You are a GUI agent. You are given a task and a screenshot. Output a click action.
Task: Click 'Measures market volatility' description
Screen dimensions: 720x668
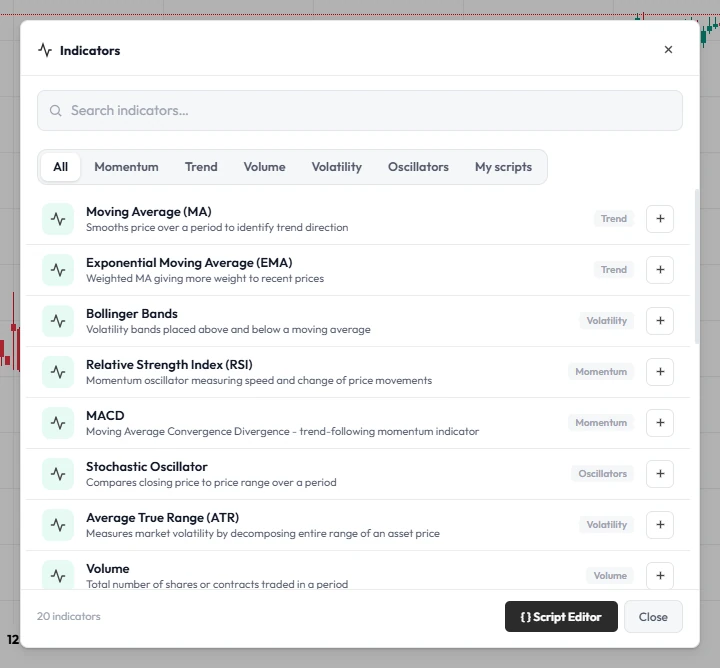[x=263, y=533]
